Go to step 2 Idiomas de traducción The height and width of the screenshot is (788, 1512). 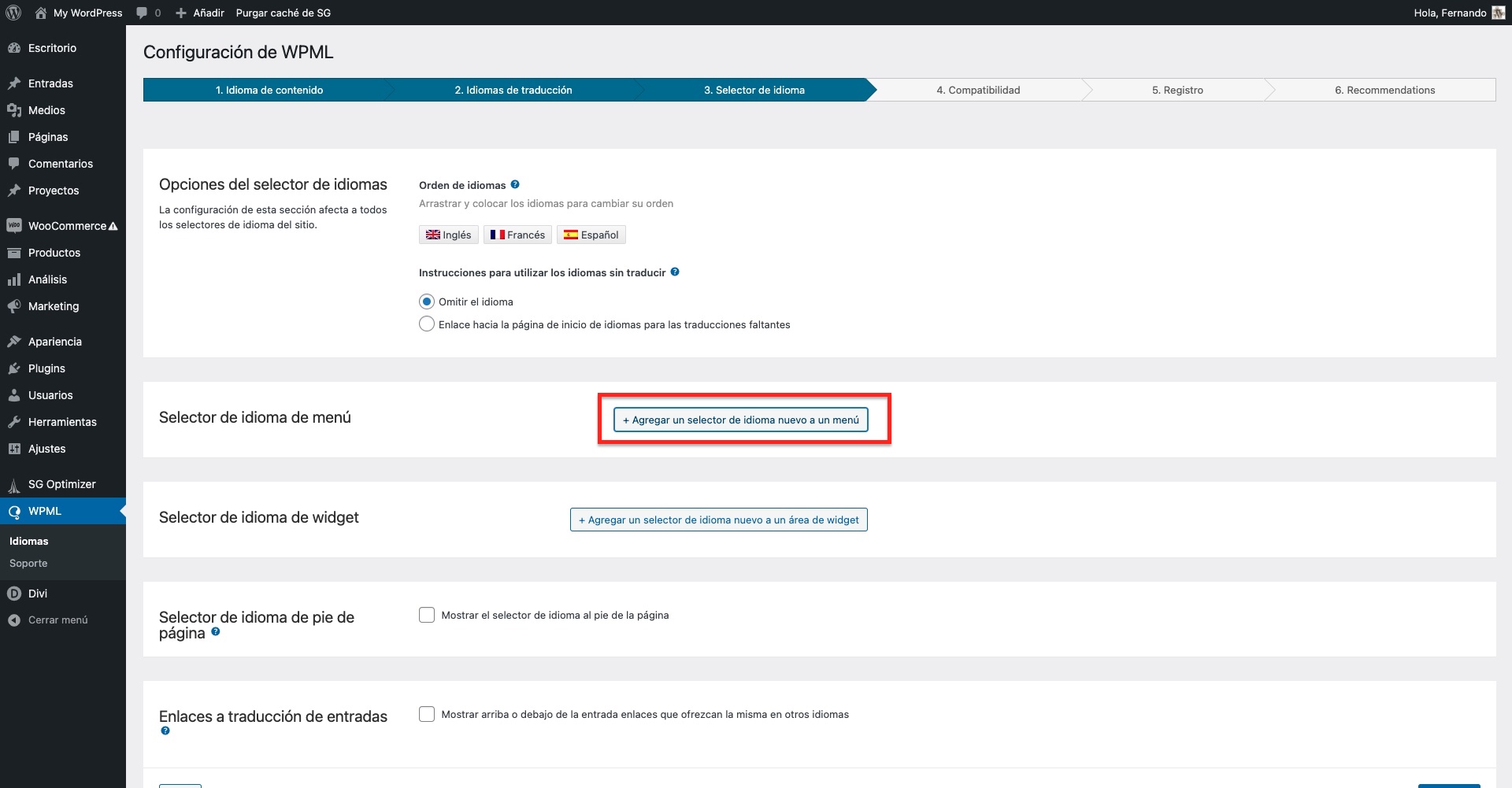[x=513, y=90]
